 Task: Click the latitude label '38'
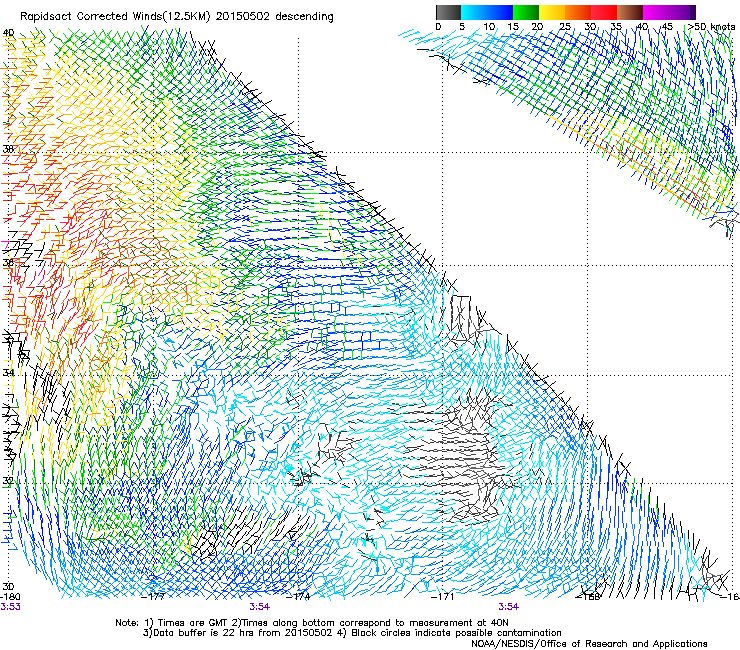(8, 149)
